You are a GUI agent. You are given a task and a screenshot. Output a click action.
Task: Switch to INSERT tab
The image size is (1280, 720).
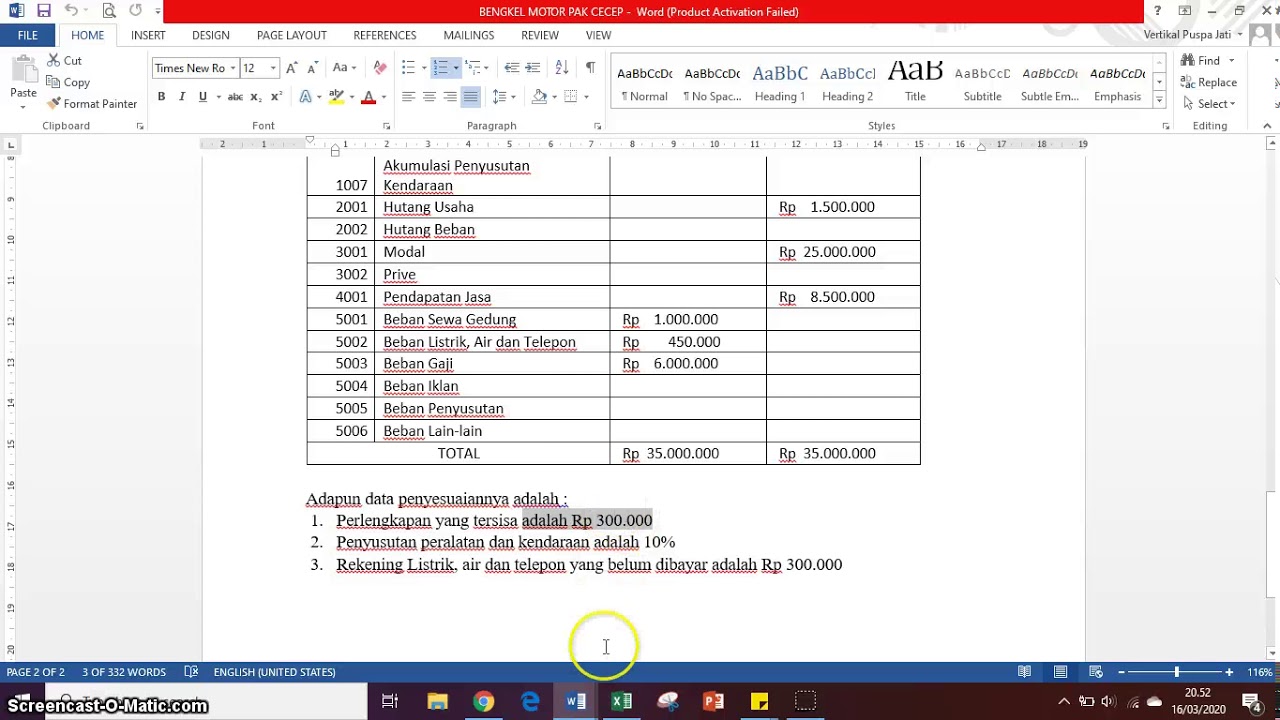pos(148,35)
